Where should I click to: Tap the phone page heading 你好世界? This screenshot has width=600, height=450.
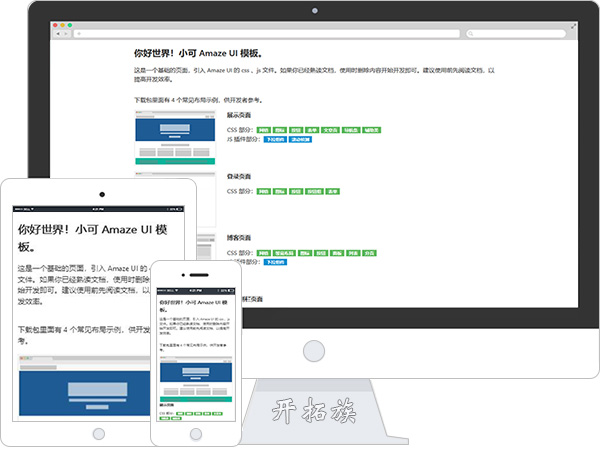[x=193, y=306]
